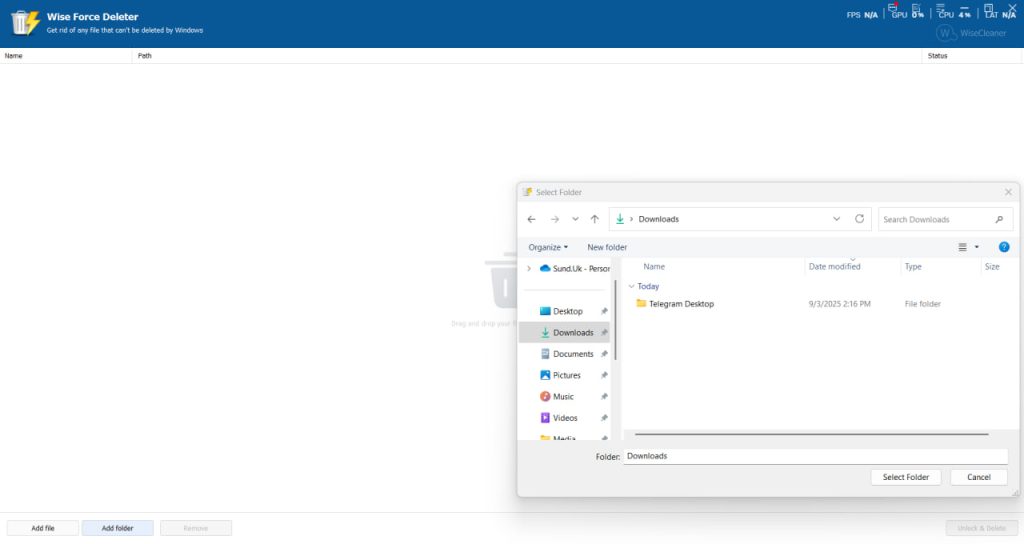Image resolution: width=1024 pixels, height=544 pixels.
Task: Change view with the view layout icon
Action: [x=963, y=247]
